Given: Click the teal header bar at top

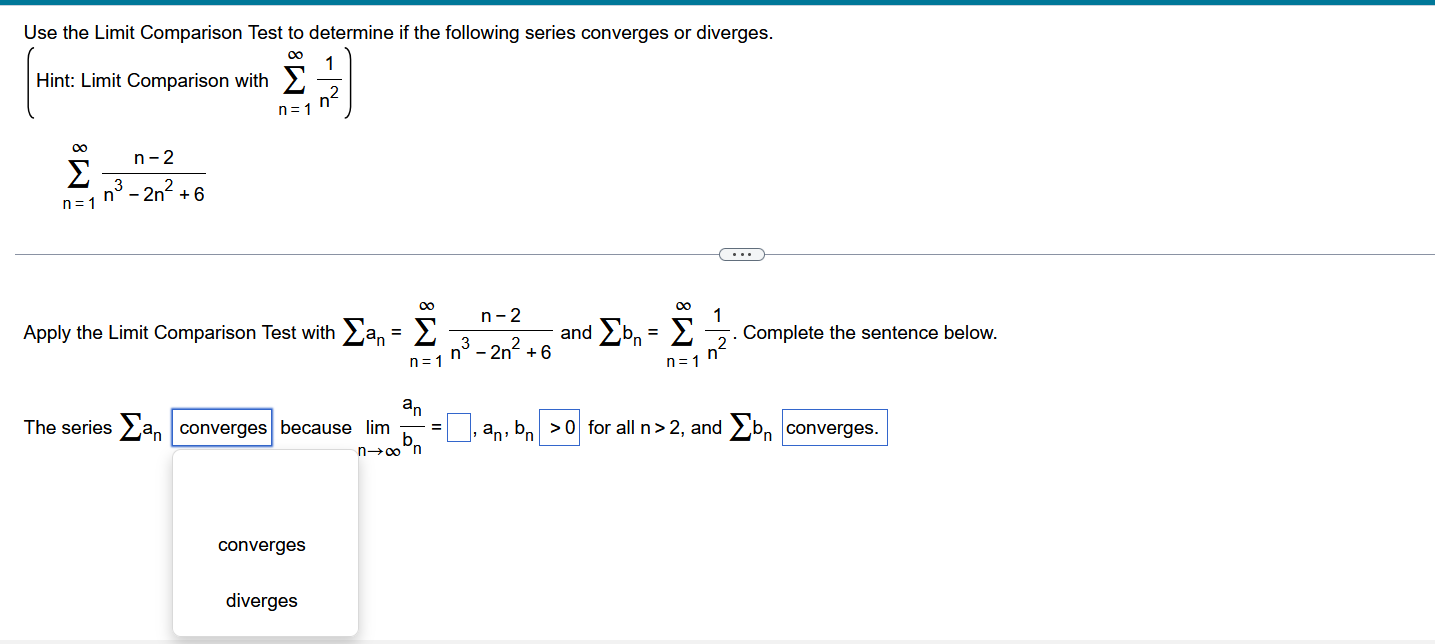Looking at the screenshot, I should point(717,4).
